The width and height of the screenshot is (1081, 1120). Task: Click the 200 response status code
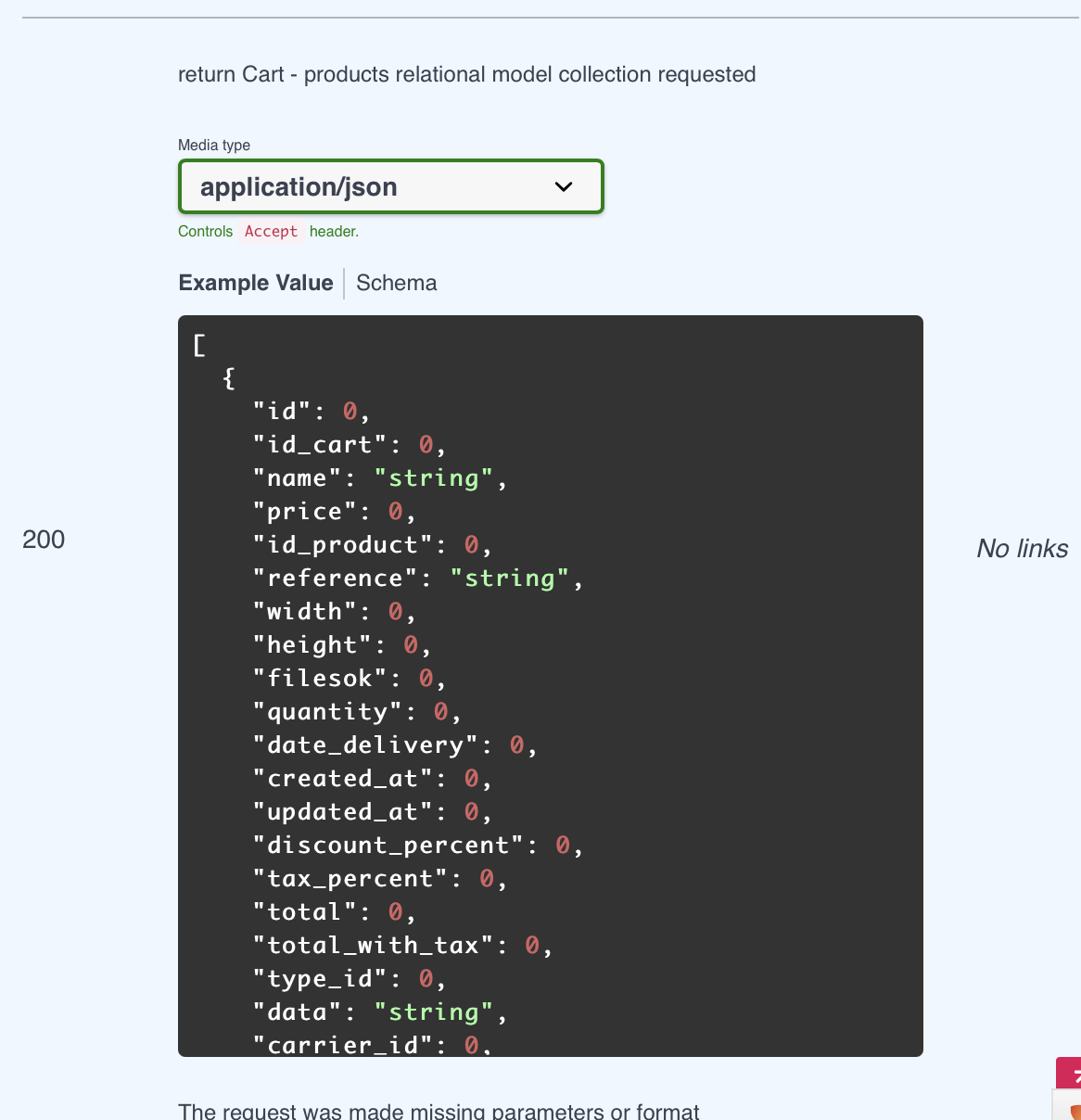pyautogui.click(x=44, y=540)
